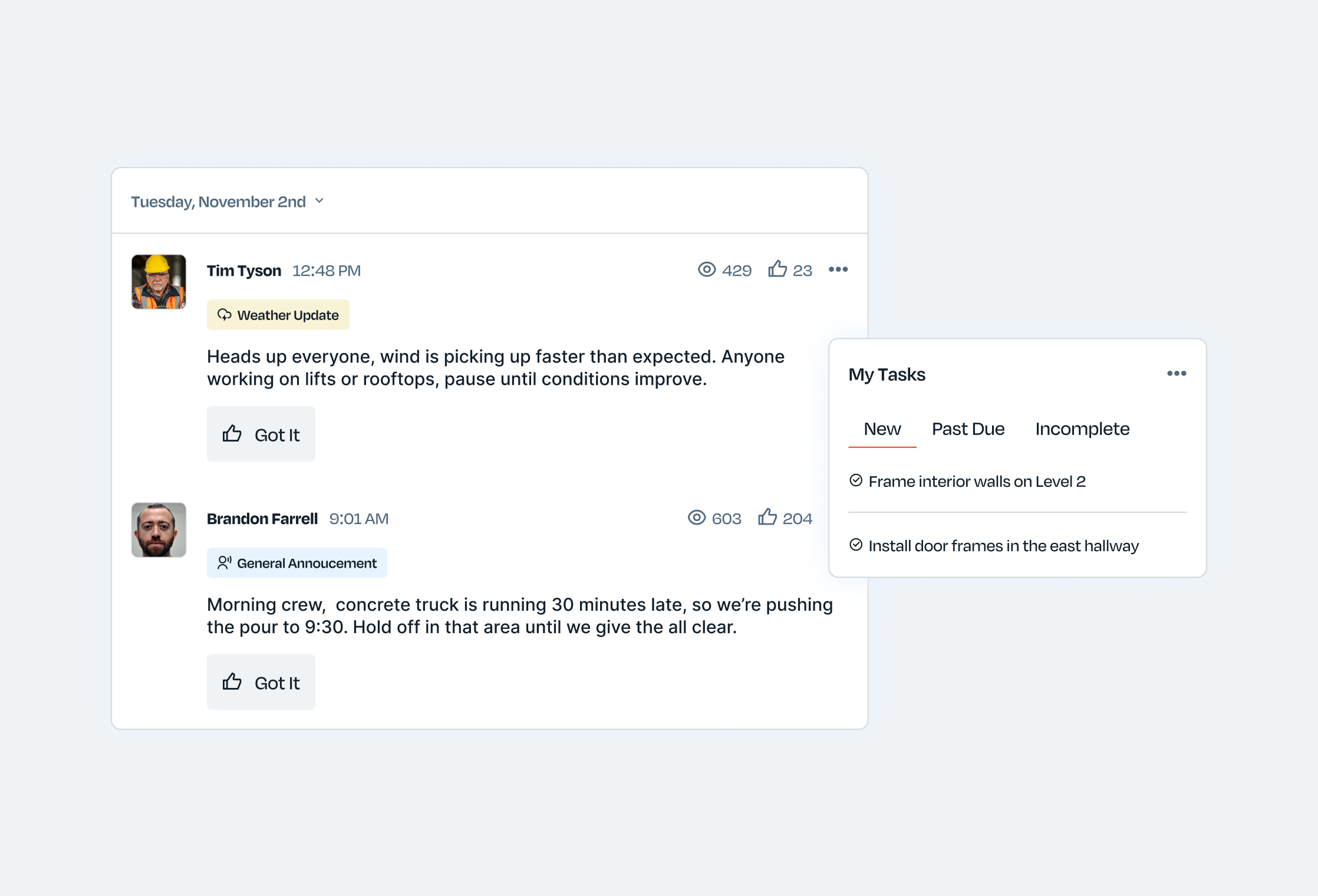
Task: Click the speaker icon in the General Annoucement tag
Action: (x=224, y=563)
